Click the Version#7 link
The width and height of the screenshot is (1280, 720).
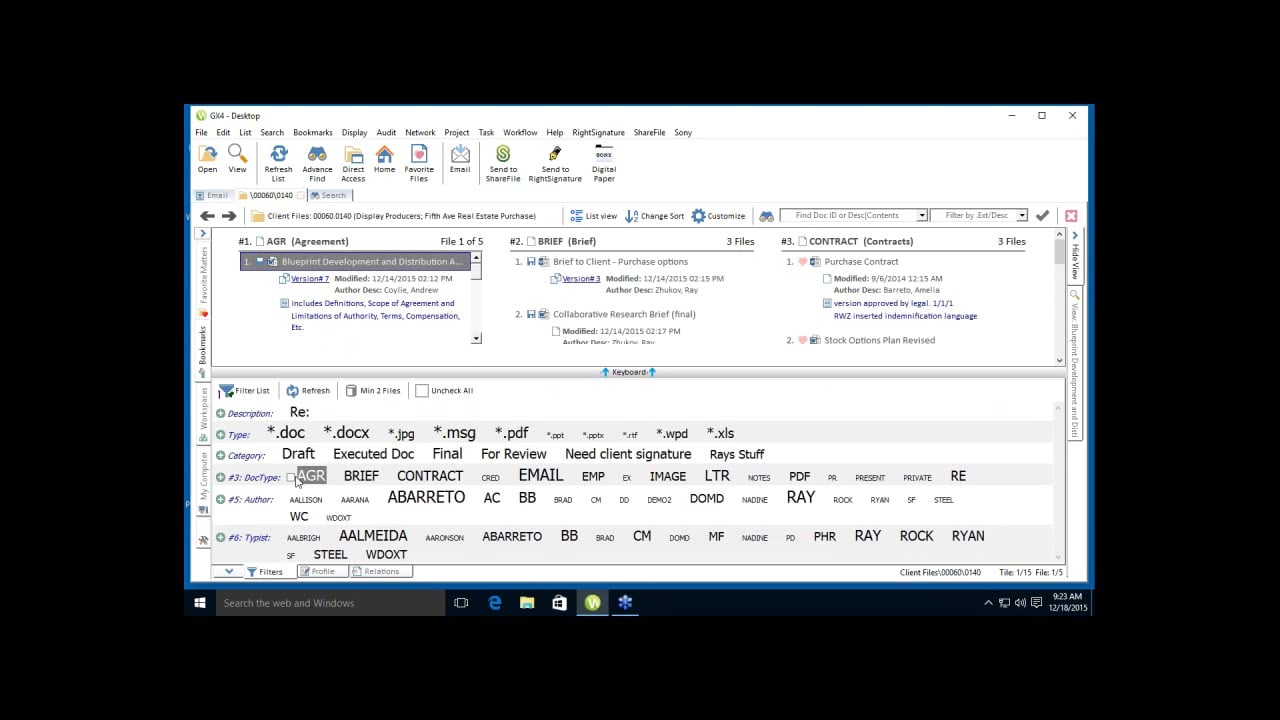click(x=310, y=279)
